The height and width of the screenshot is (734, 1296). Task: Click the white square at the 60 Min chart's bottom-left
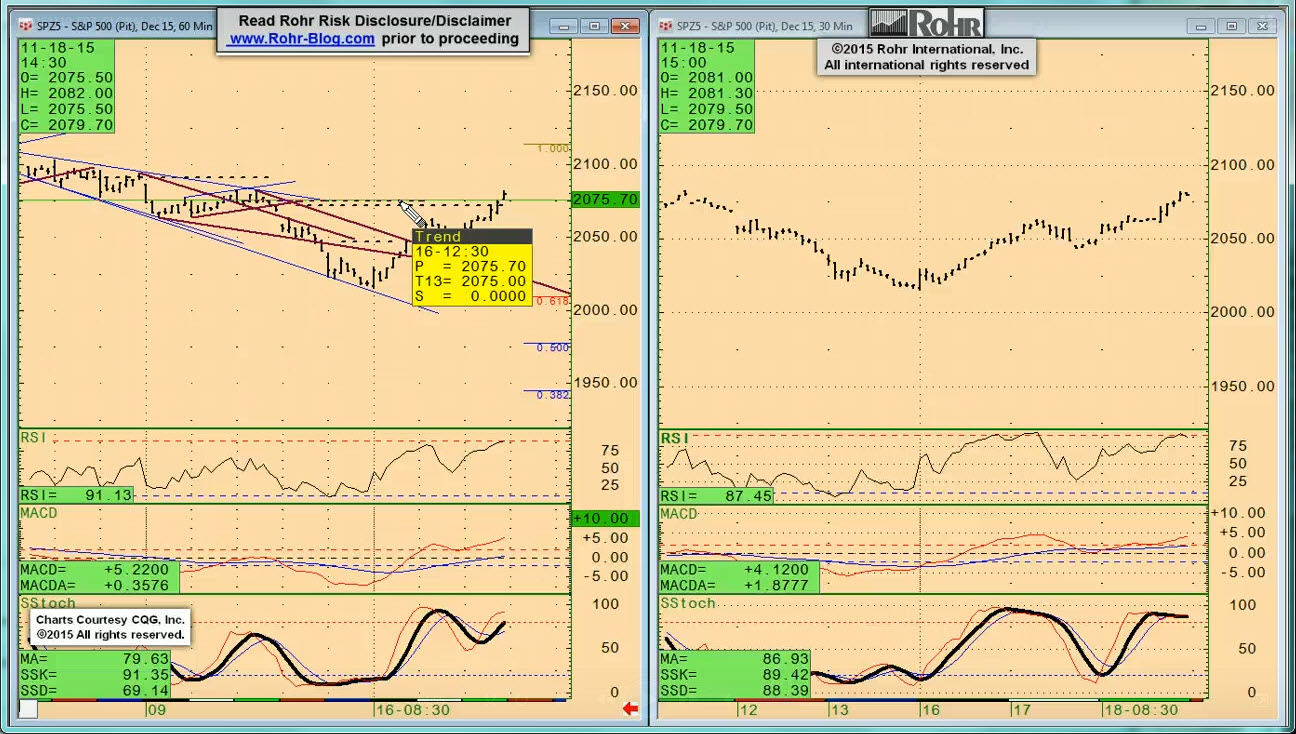[x=28, y=709]
